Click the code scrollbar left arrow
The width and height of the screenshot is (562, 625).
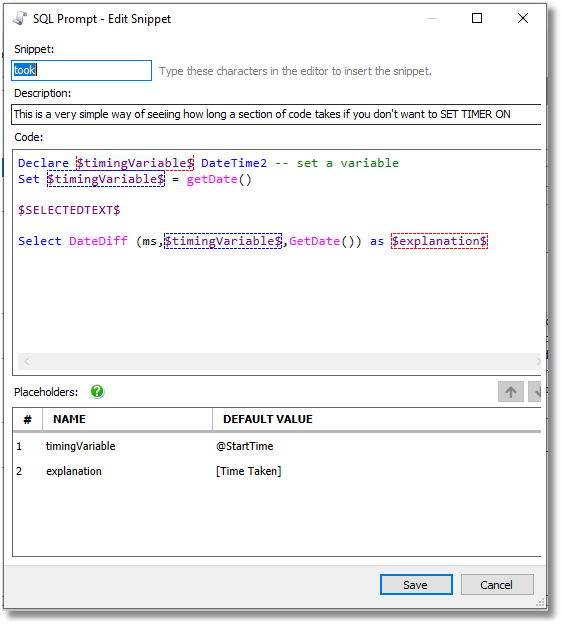click(x=26, y=361)
